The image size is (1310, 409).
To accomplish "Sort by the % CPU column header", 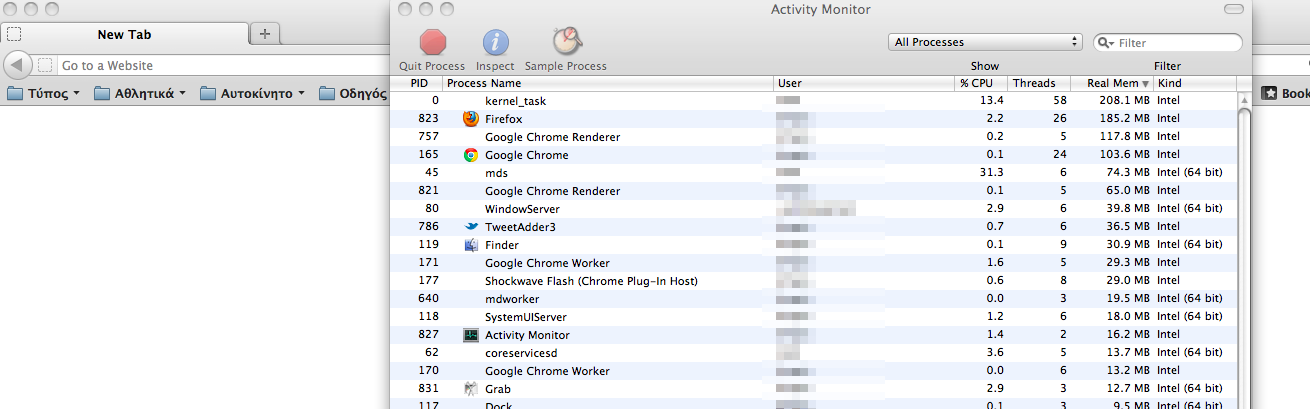I will pyautogui.click(x=981, y=83).
